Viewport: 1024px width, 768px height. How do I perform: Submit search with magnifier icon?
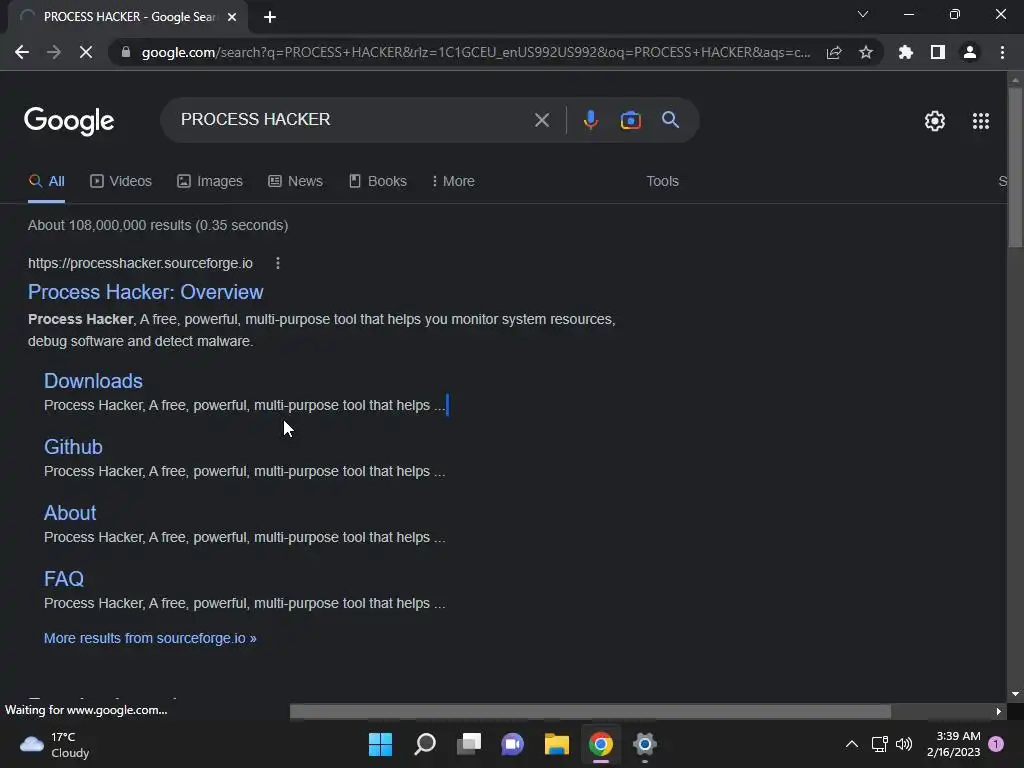pos(670,120)
